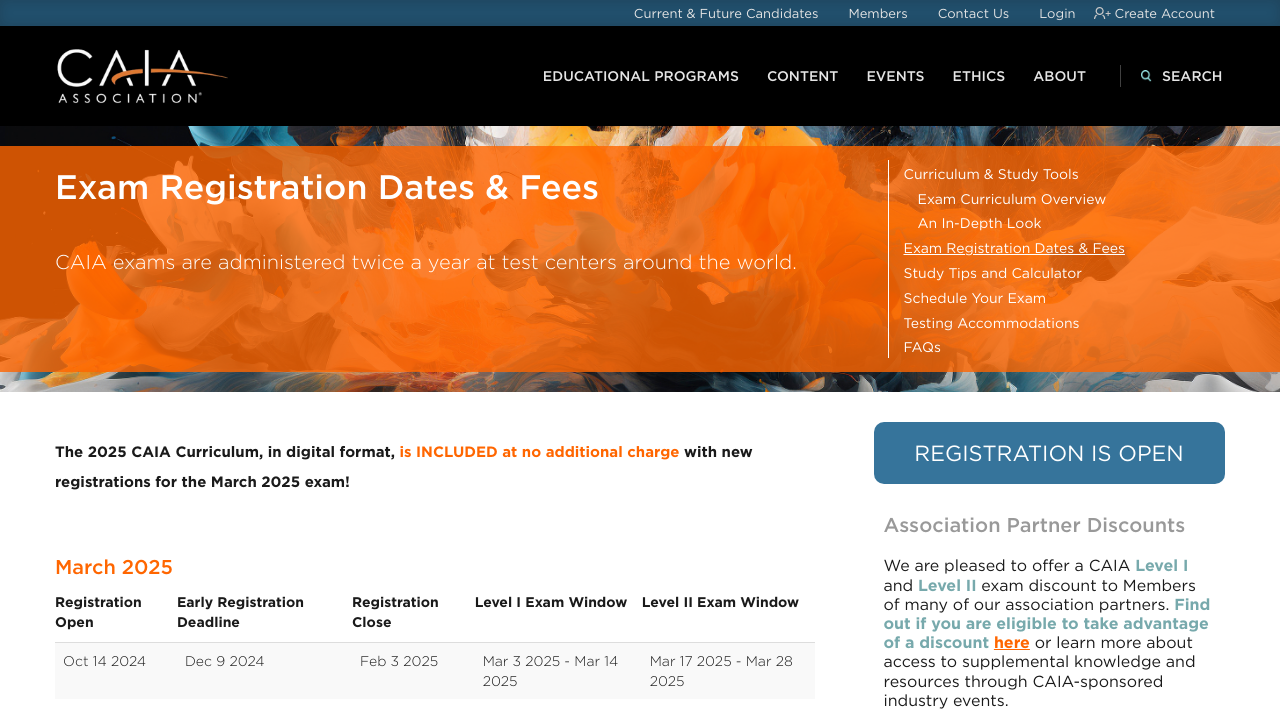Go to Contact Us page
Screen dimensions: 1280x720
(x=973, y=13)
